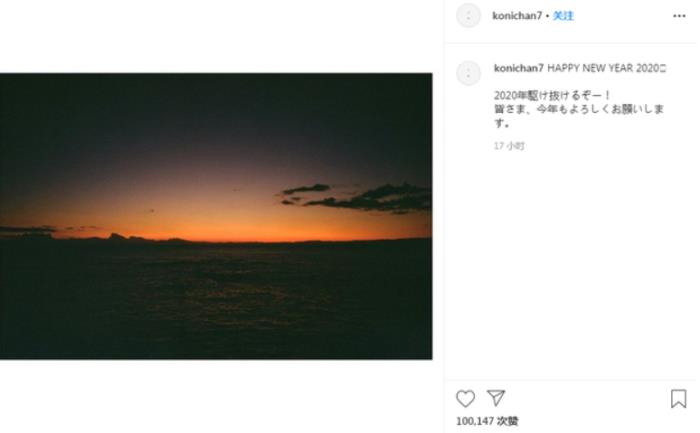Open the konichan7 username in the post header
This screenshot has width=700, height=433.
(x=517, y=16)
